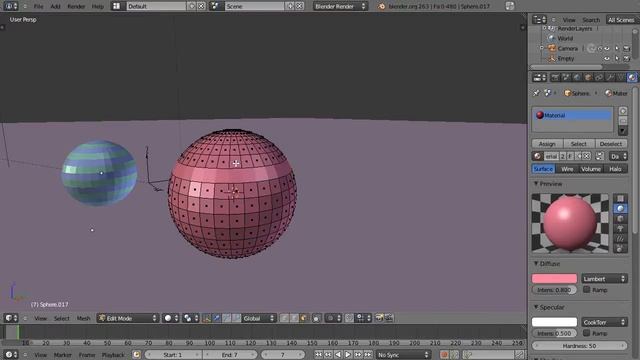The height and width of the screenshot is (360, 640).
Task: Open the No Sync dropdown
Action: 403,355
